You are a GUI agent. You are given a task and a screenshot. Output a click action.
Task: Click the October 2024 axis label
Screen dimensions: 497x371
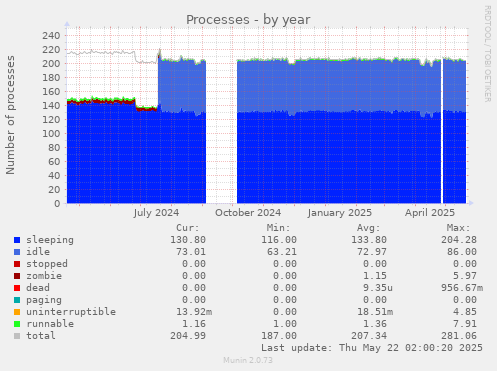pyautogui.click(x=248, y=213)
